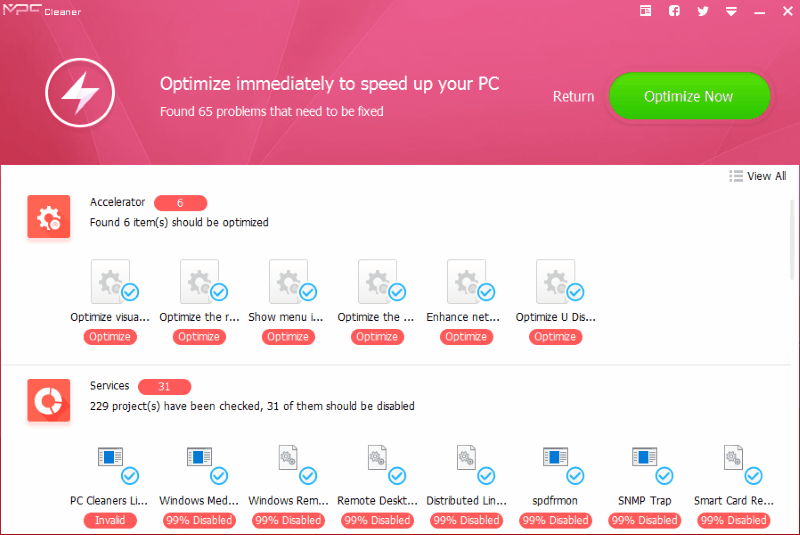Uncheck the Windows Med... checkmark
This screenshot has width=800, height=535.
(x=219, y=476)
